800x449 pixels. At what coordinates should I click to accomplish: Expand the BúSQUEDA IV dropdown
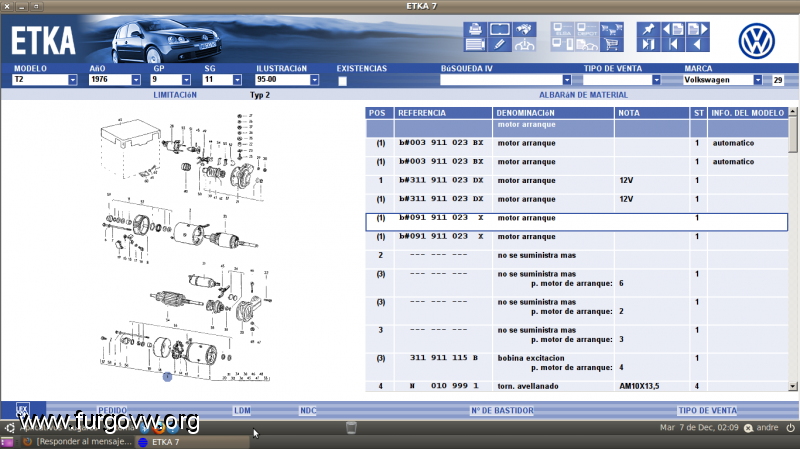click(567, 80)
